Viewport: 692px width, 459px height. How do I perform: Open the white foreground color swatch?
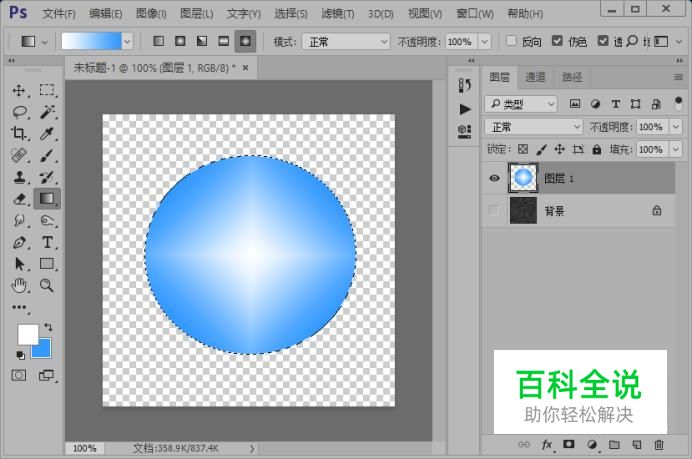point(28,335)
